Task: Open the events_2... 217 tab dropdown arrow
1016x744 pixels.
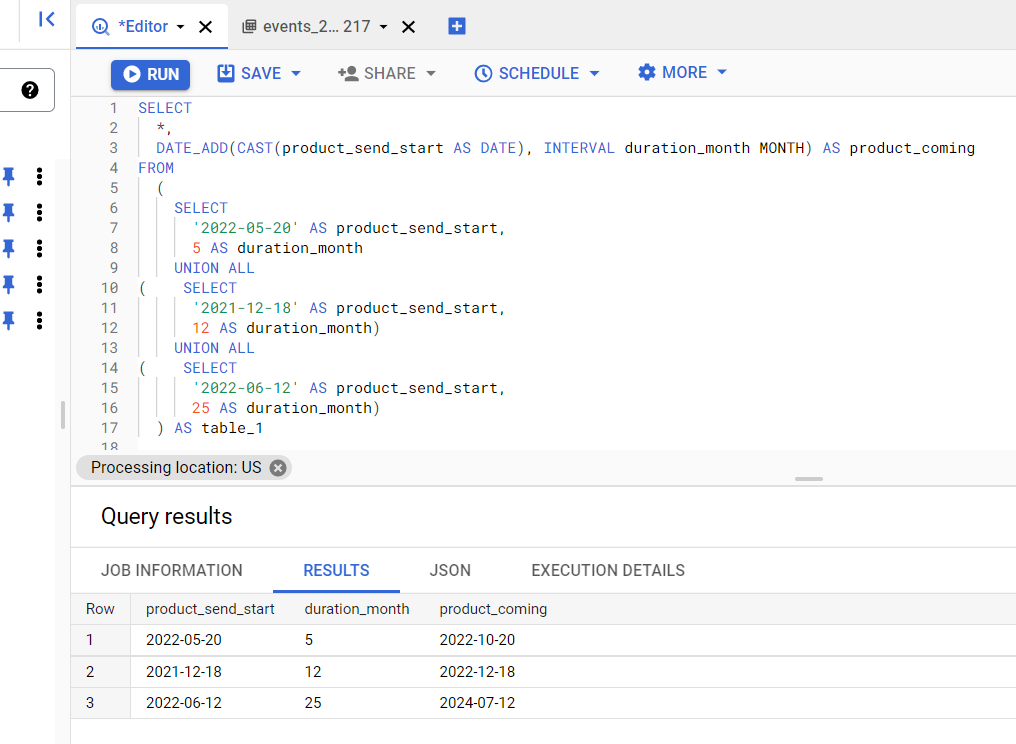Action: click(x=384, y=27)
